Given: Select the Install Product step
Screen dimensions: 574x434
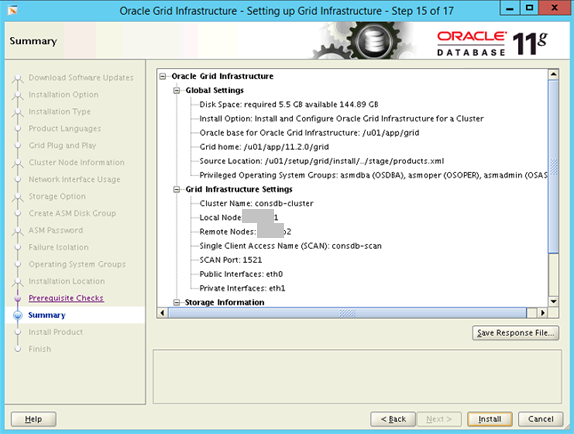Looking at the screenshot, I should tap(56, 332).
